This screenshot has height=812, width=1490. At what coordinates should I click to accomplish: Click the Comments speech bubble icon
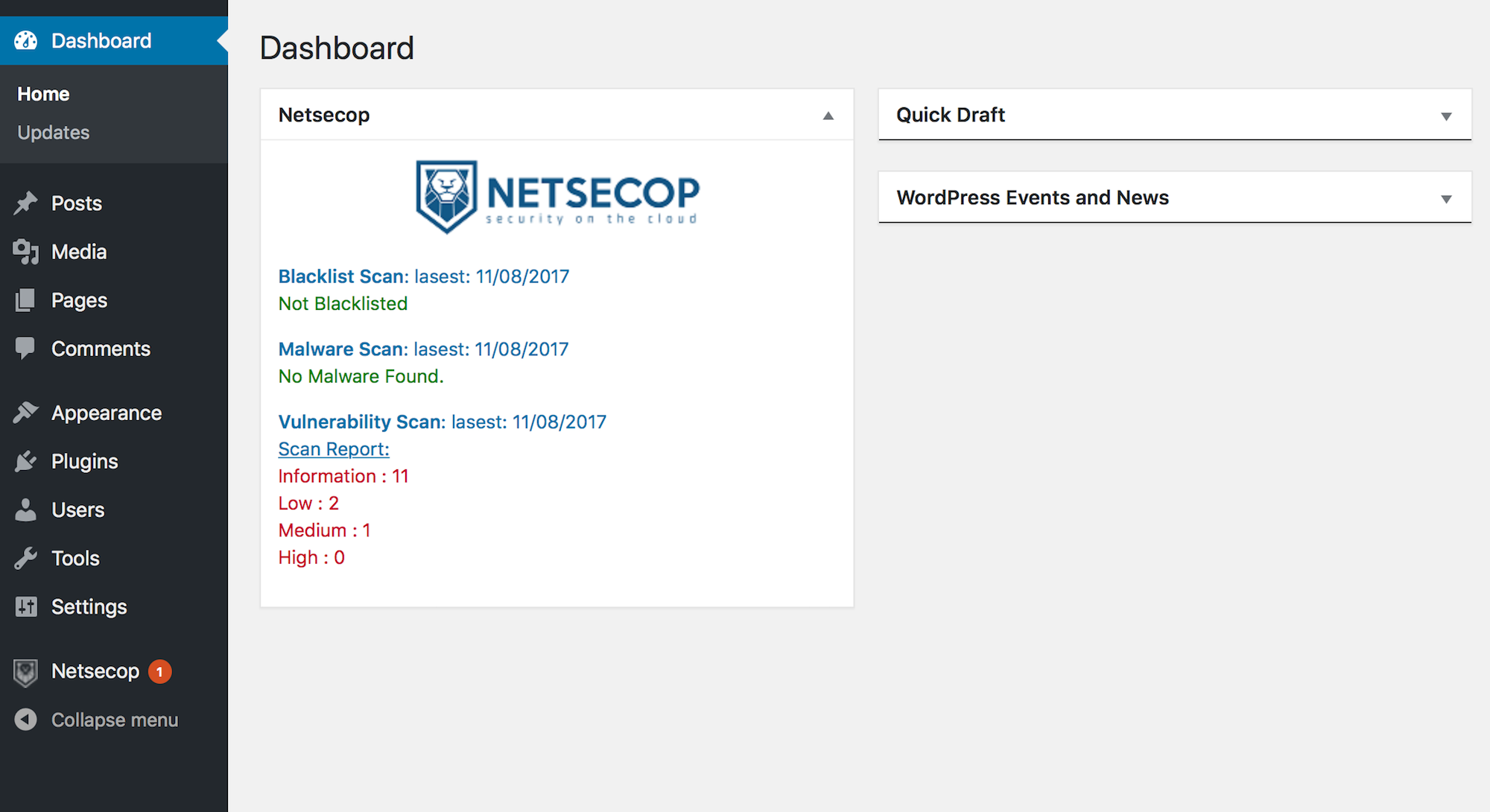26,349
